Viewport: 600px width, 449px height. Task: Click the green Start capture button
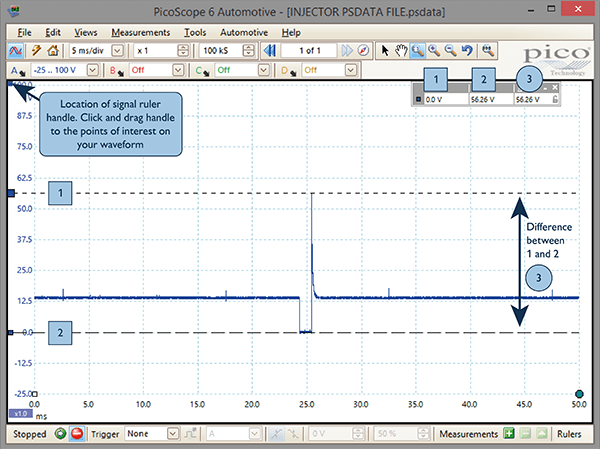60,434
